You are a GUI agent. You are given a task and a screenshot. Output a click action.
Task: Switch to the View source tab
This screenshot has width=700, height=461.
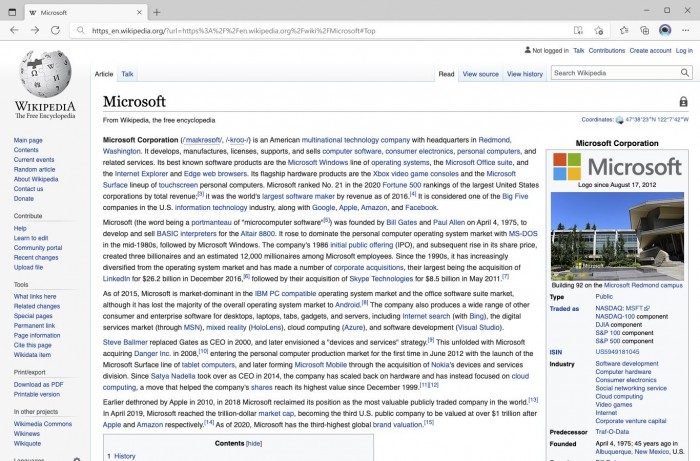(480, 74)
